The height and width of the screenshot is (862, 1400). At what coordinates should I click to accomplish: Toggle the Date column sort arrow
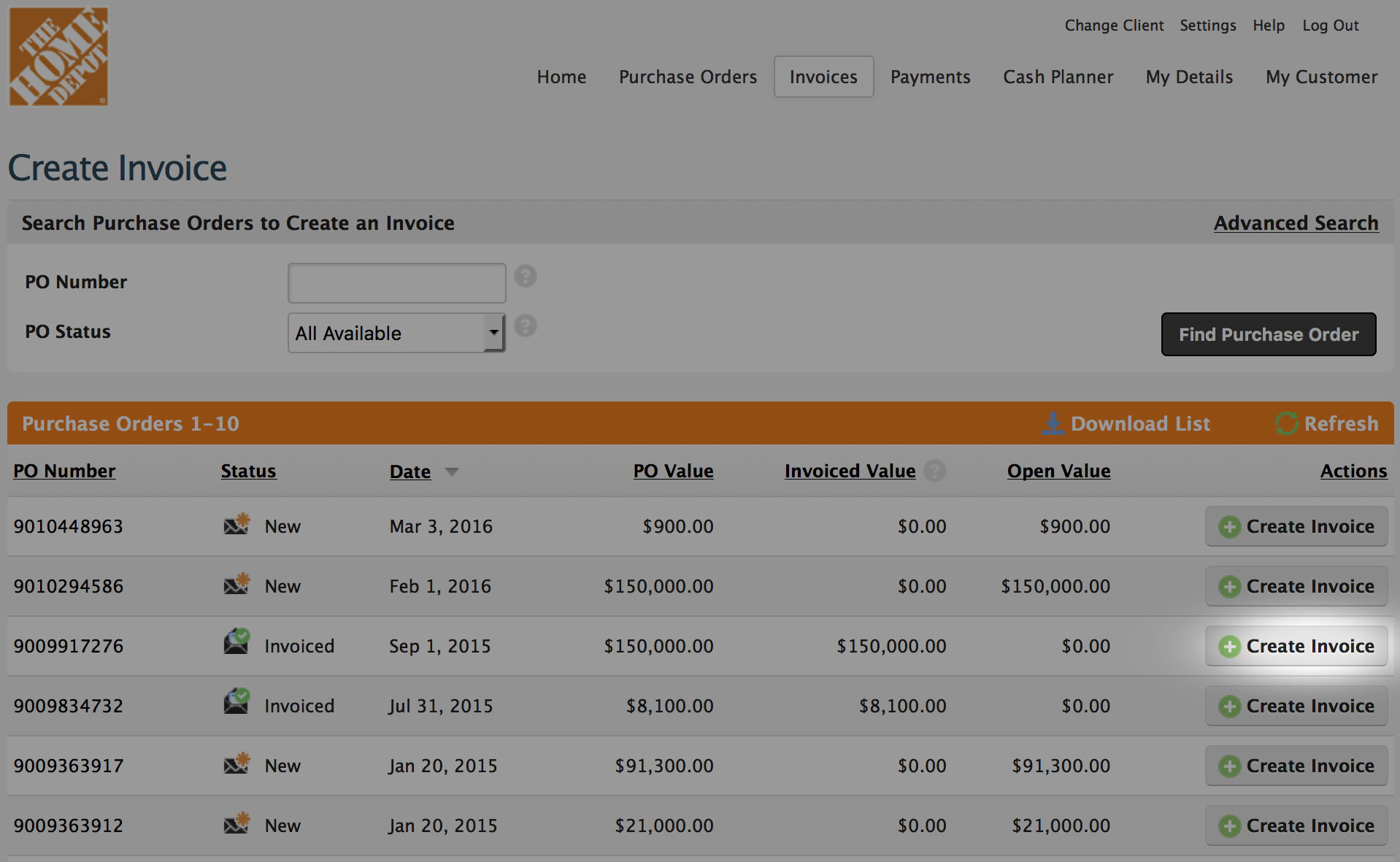click(x=452, y=472)
